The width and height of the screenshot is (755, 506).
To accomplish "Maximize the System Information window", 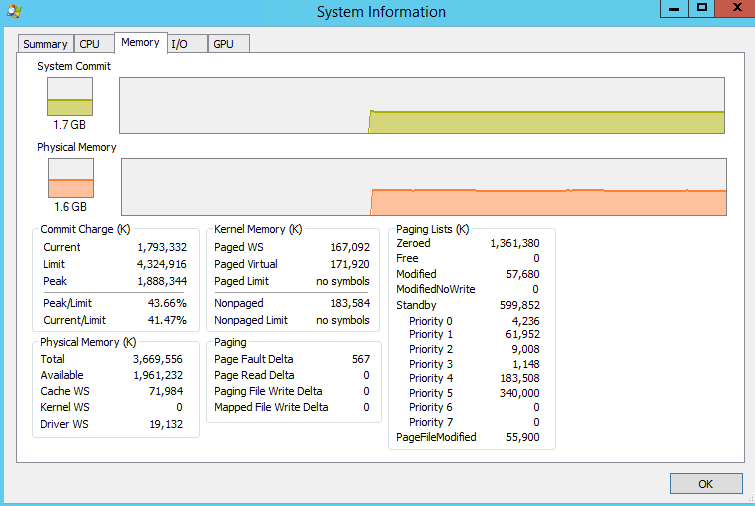I will pyautogui.click(x=702, y=8).
